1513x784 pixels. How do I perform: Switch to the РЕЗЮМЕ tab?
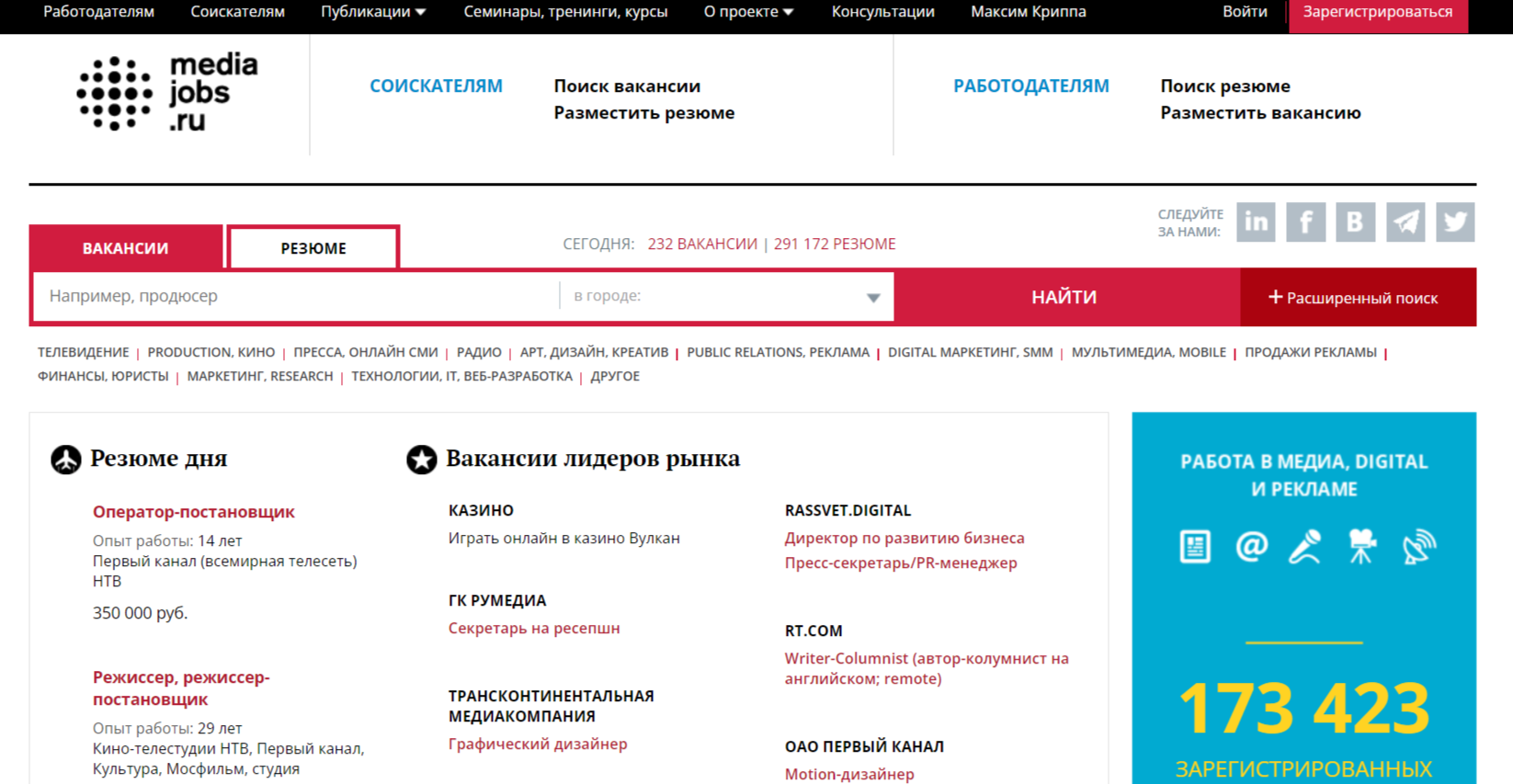point(313,248)
